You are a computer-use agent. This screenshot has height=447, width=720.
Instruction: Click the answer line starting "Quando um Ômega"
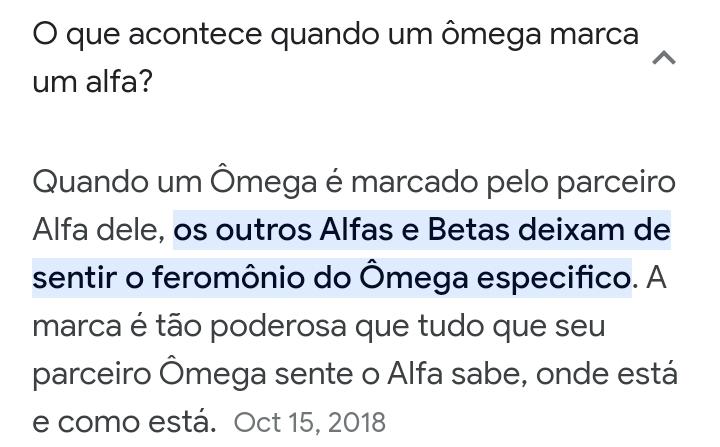pos(368,183)
